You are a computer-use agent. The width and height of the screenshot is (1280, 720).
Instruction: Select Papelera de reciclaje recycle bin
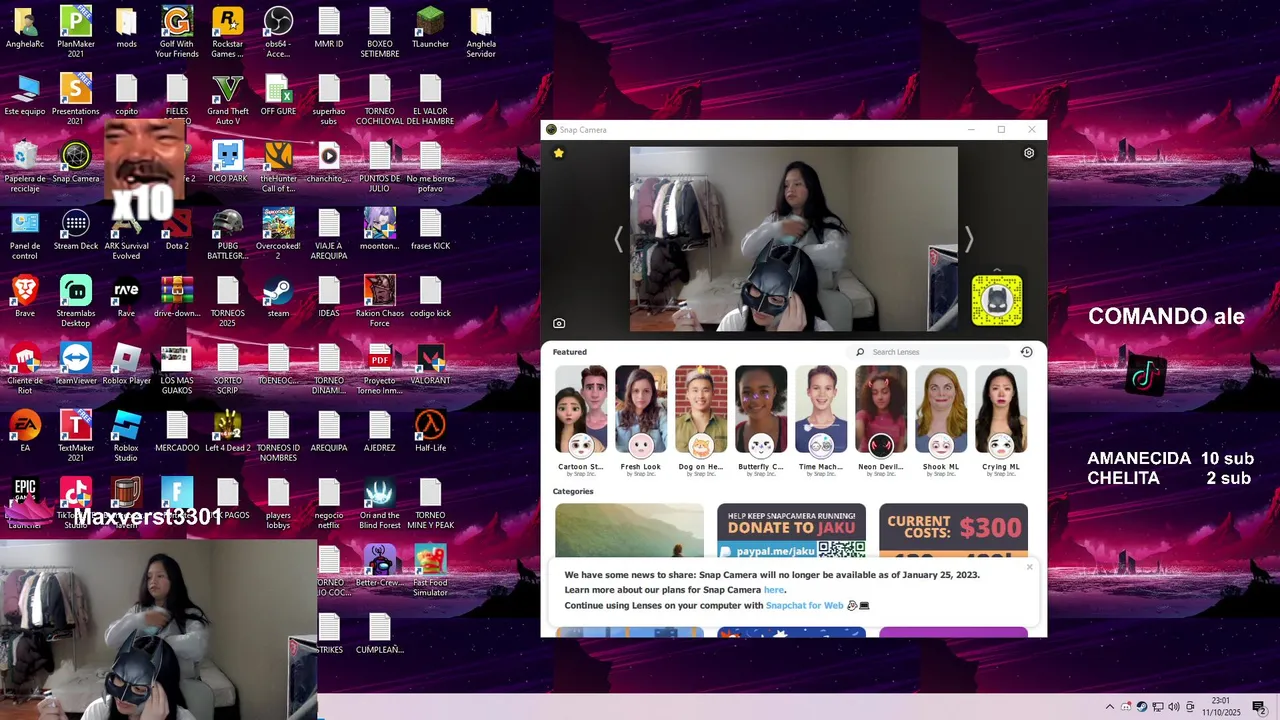coord(25,166)
